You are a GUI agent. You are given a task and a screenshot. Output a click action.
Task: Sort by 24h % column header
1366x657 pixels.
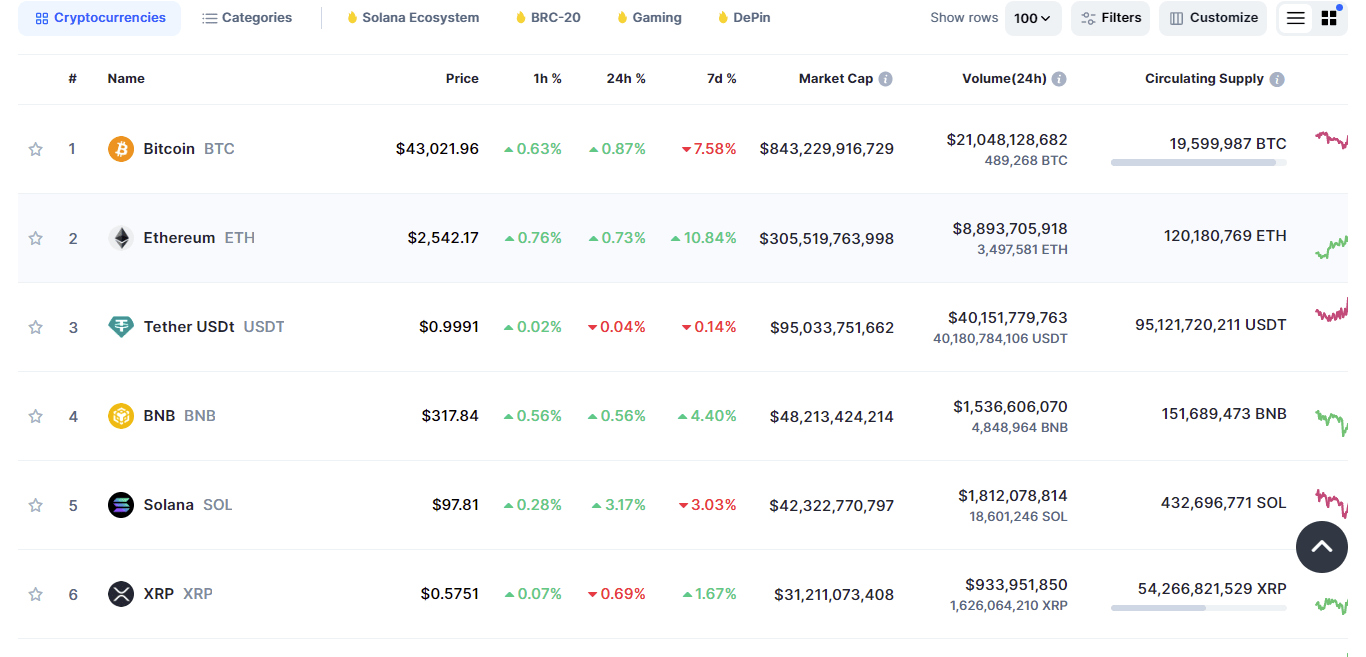626,79
